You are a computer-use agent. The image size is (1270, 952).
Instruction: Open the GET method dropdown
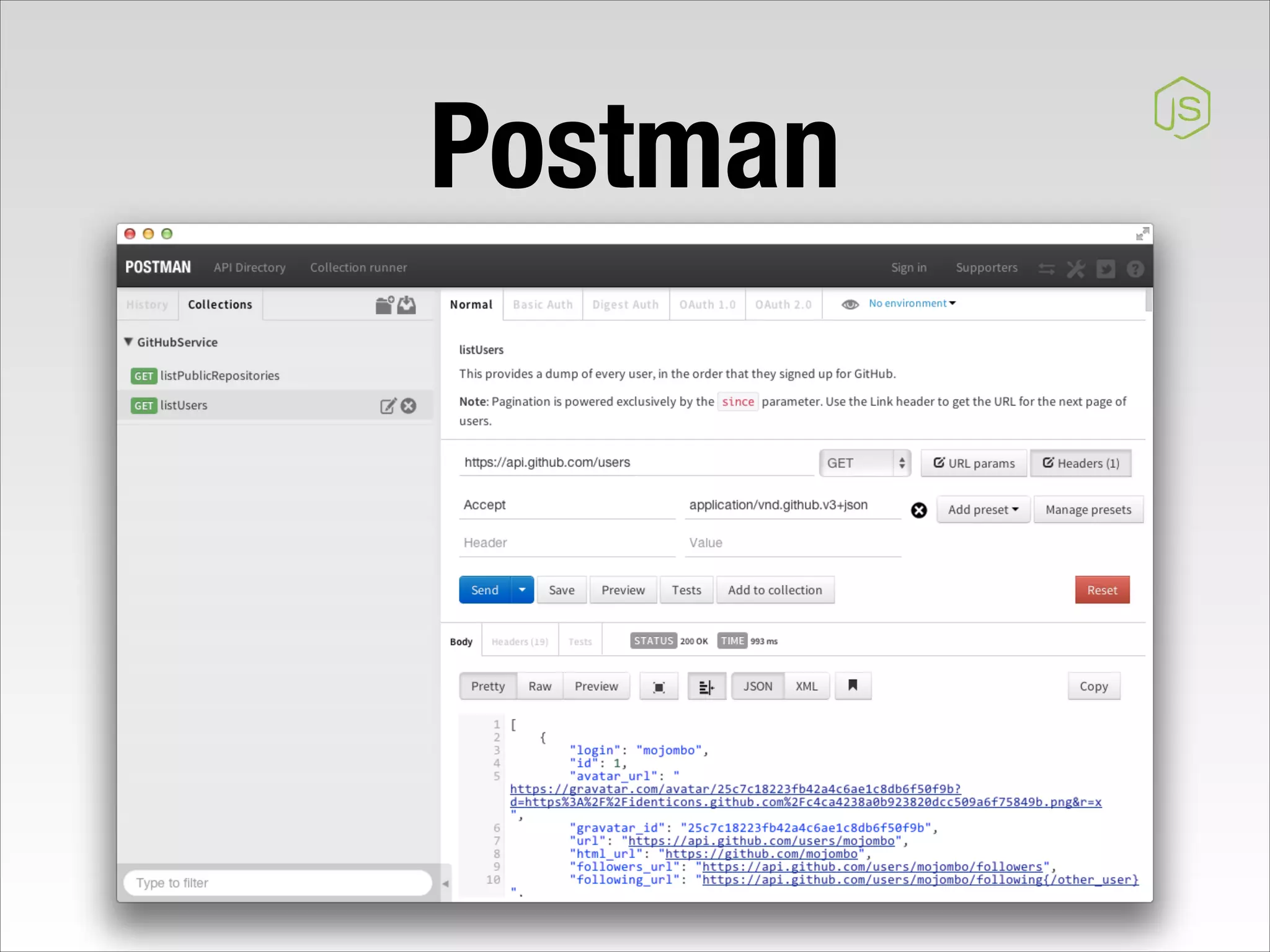tap(865, 464)
